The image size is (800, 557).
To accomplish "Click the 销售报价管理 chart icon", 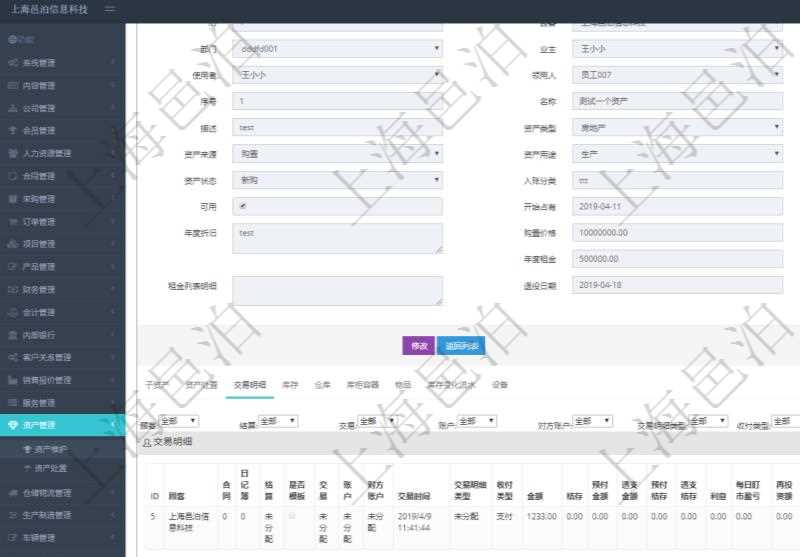I will 13,380.
